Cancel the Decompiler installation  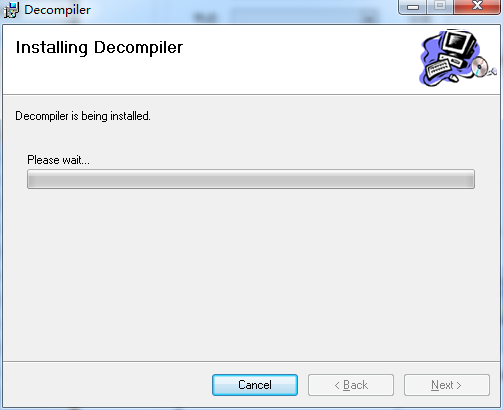[255, 385]
